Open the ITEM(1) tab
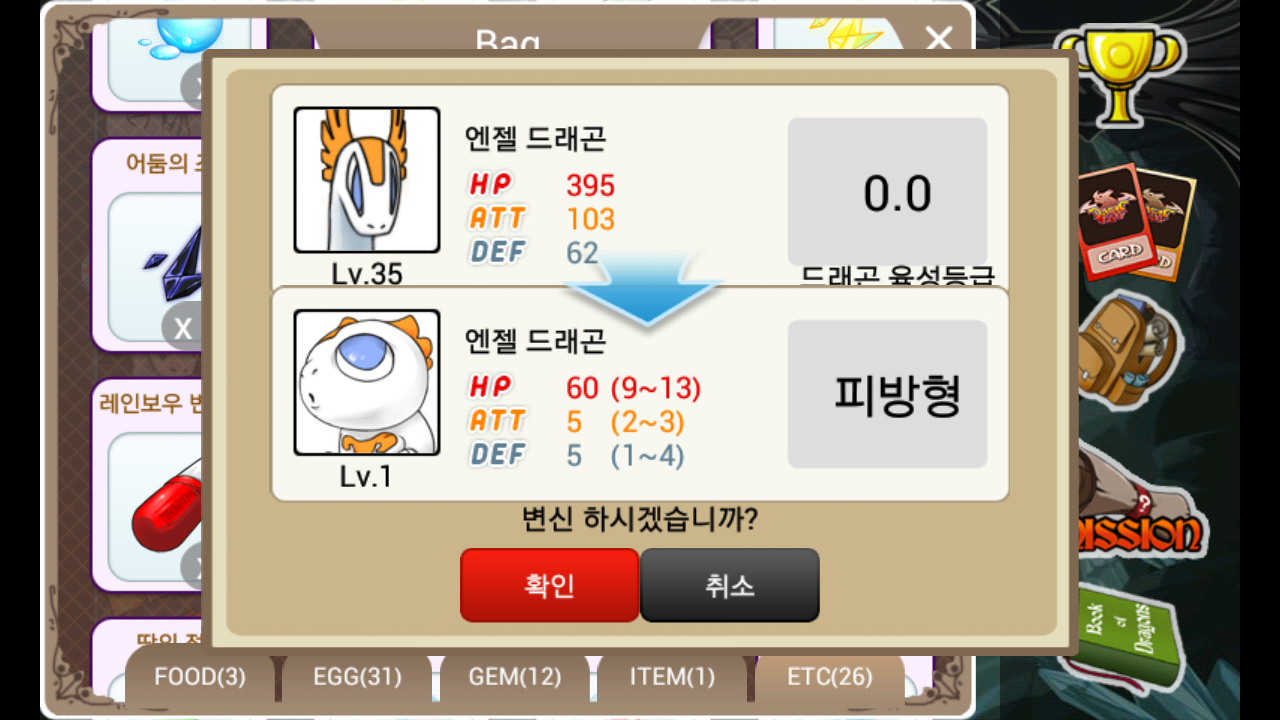The image size is (1280, 720). pos(672,677)
